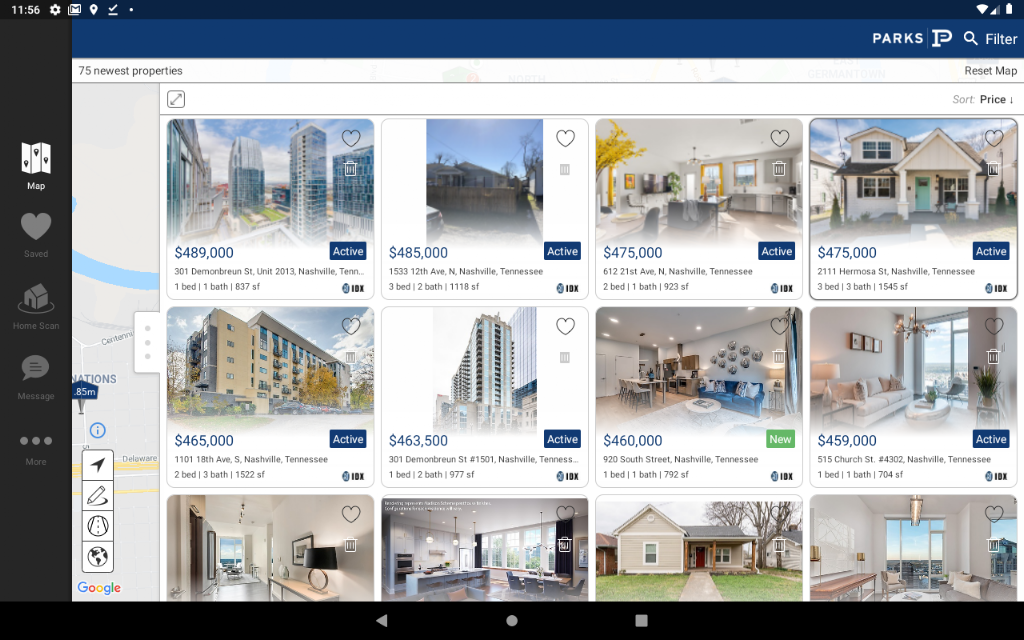Open the Filter options

pyautogui.click(x=1000, y=39)
